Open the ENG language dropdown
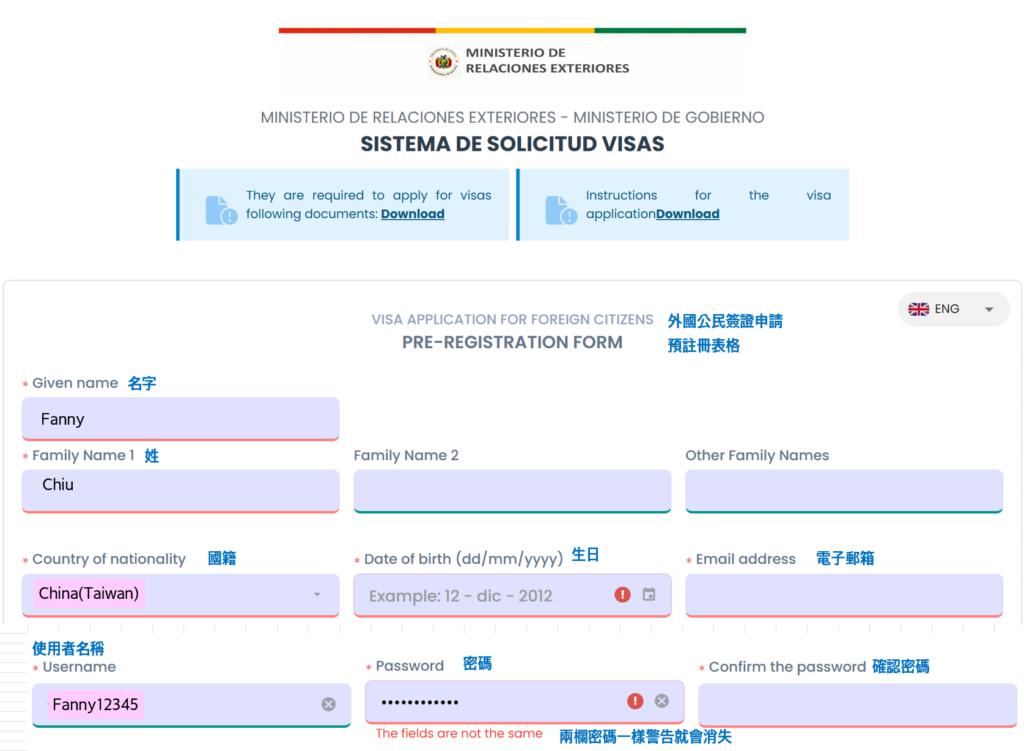This screenshot has width=1024, height=751. [x=988, y=309]
